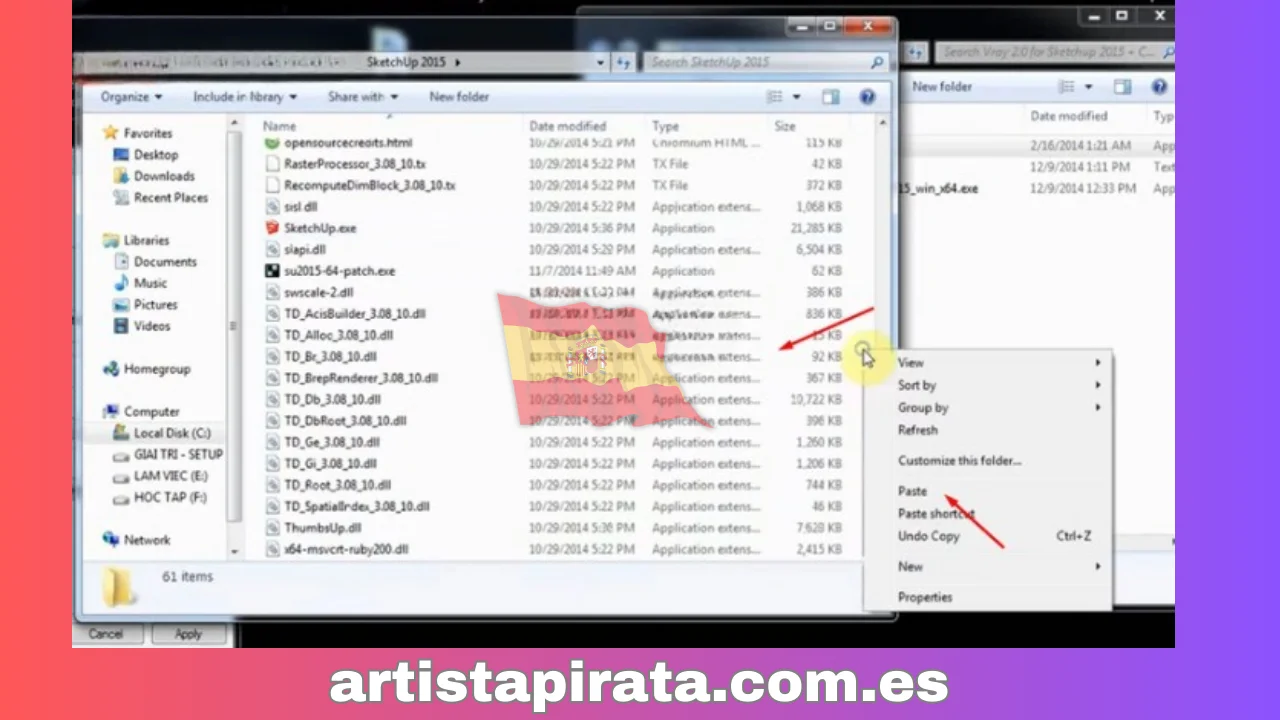Click the help question mark icon in SketchUp 2015 window

coord(867,97)
